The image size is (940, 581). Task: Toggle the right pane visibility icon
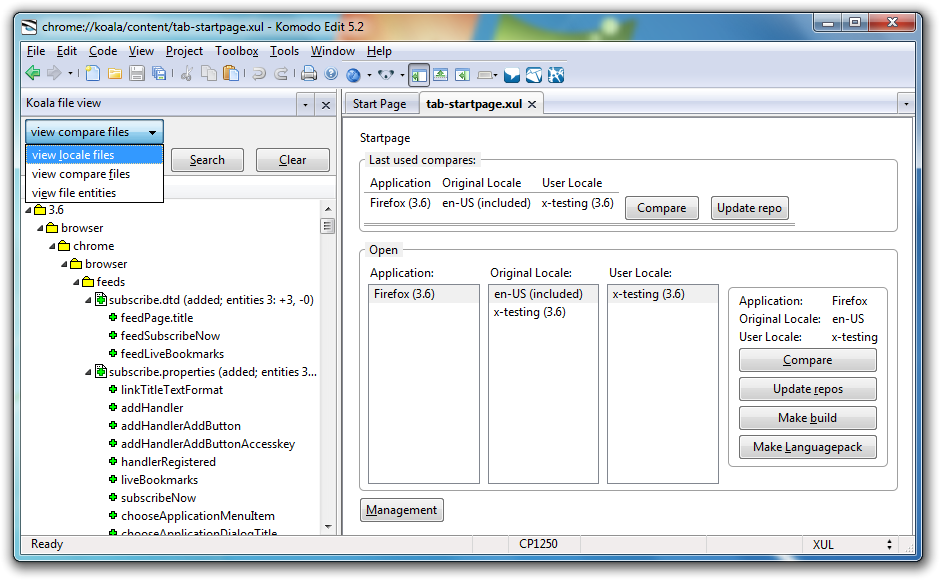pos(462,75)
